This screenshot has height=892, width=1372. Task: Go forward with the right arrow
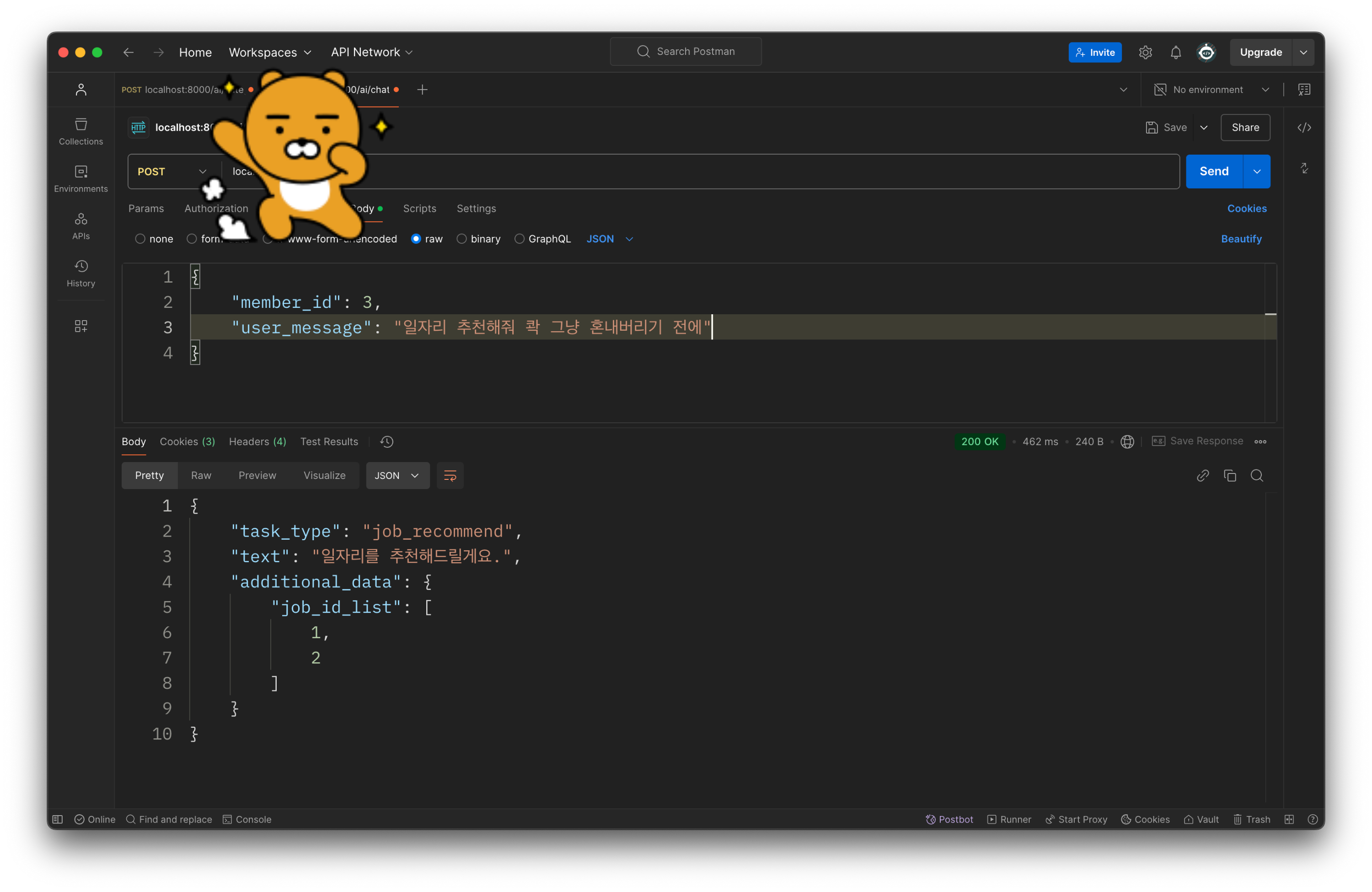tap(159, 53)
